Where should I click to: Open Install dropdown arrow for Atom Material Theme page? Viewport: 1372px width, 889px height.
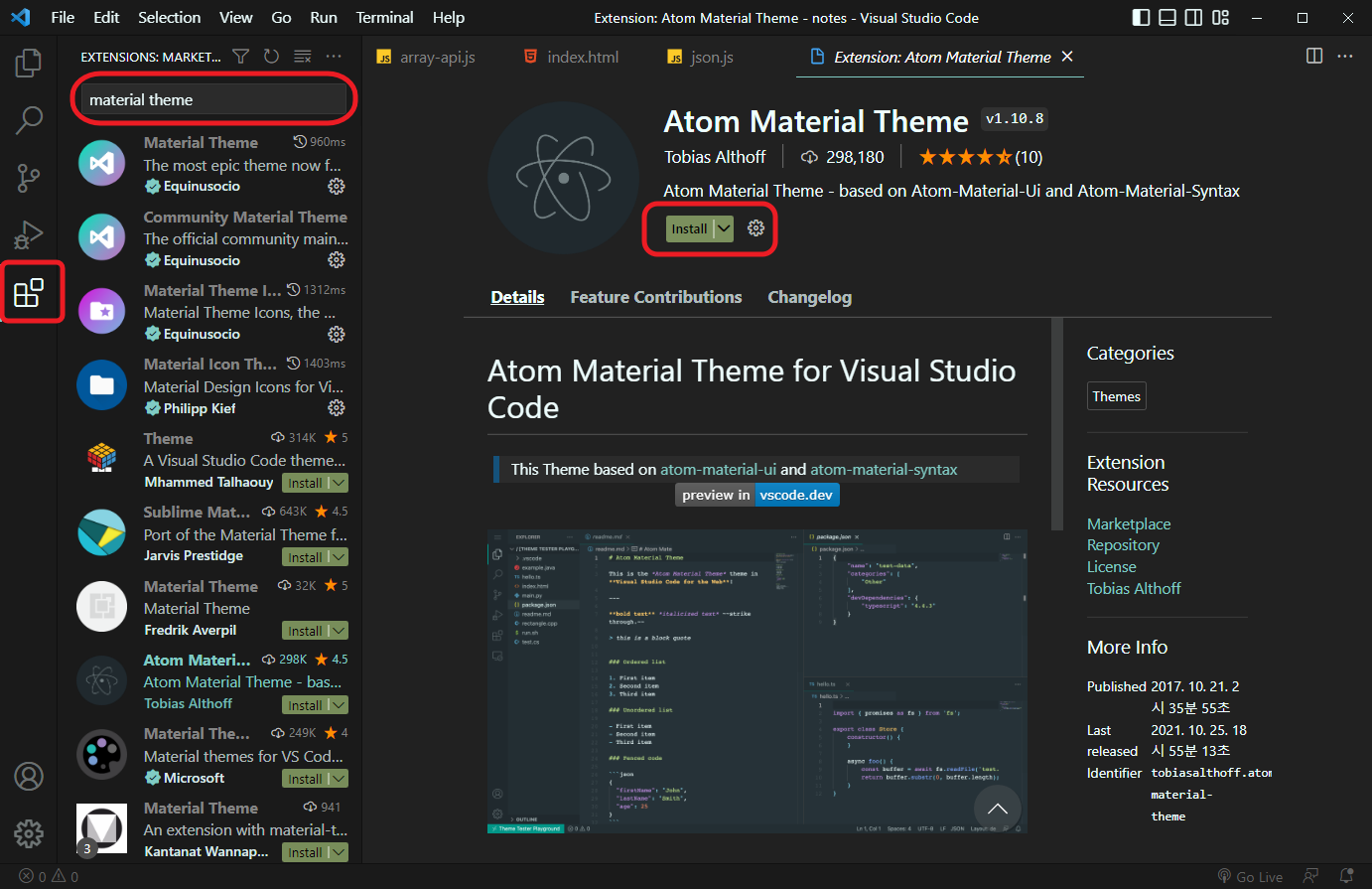pyautogui.click(x=724, y=228)
